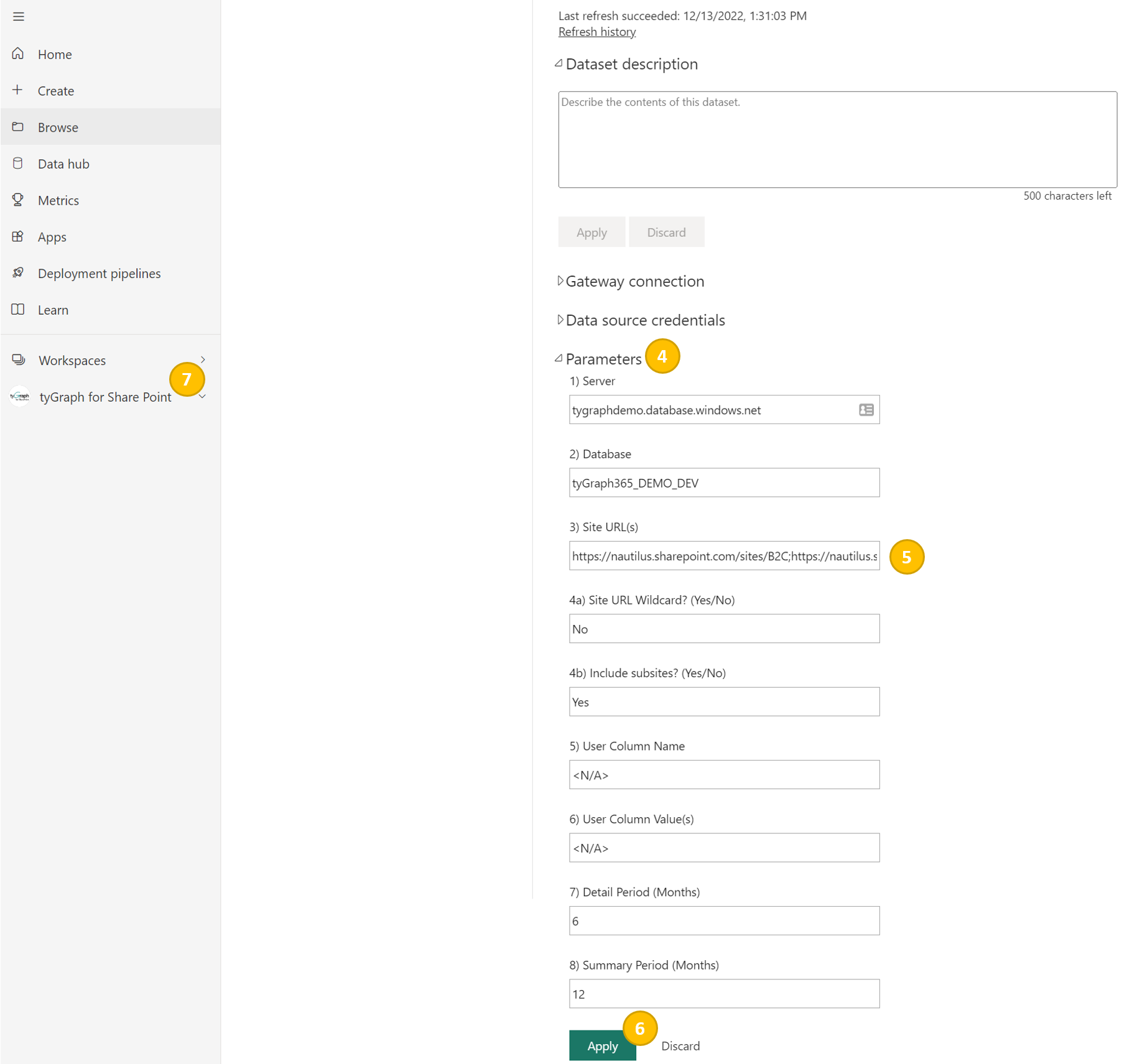
Task: Select Browse in the navigation pane
Action: click(58, 127)
